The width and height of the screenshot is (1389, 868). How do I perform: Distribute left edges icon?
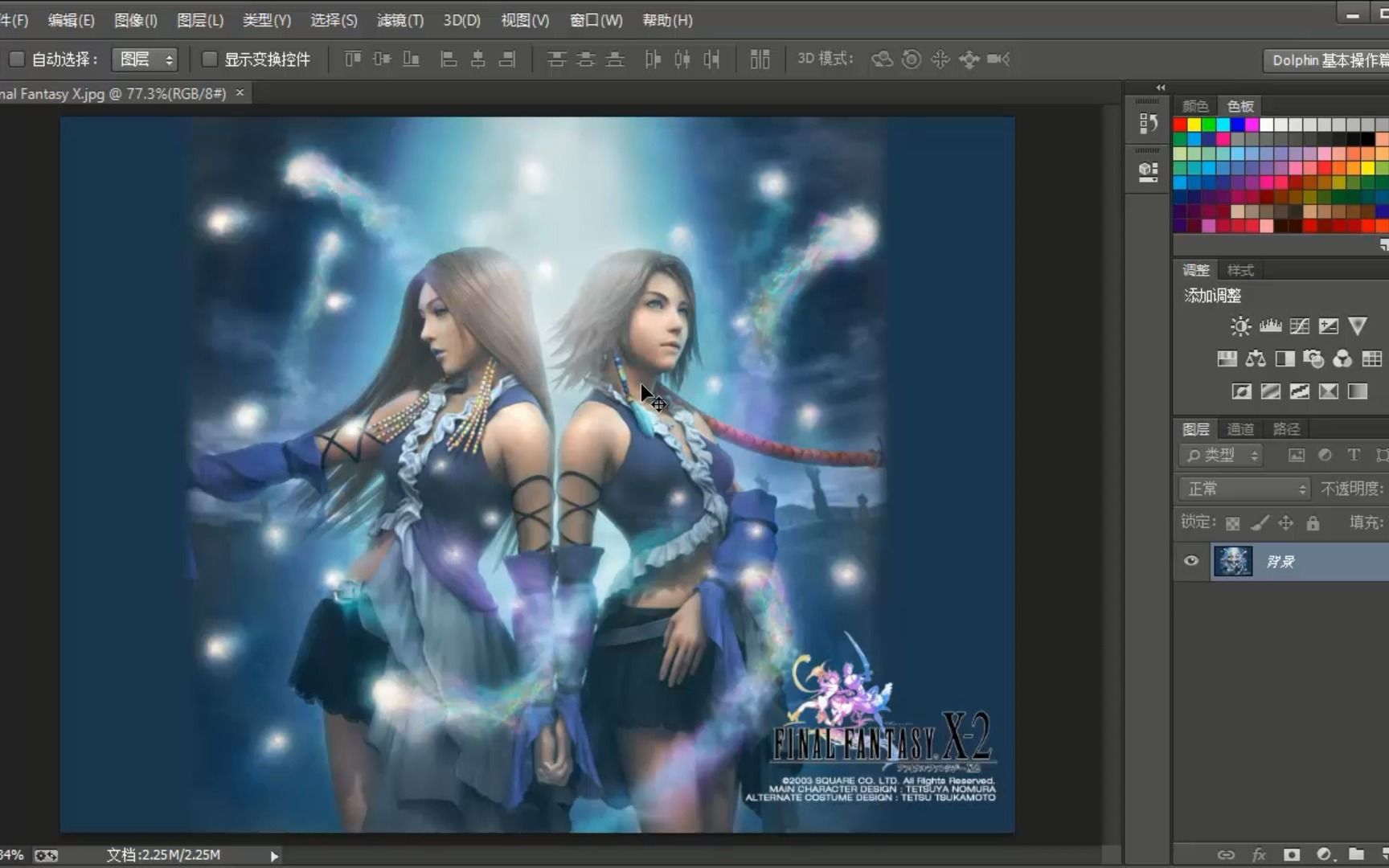point(653,59)
